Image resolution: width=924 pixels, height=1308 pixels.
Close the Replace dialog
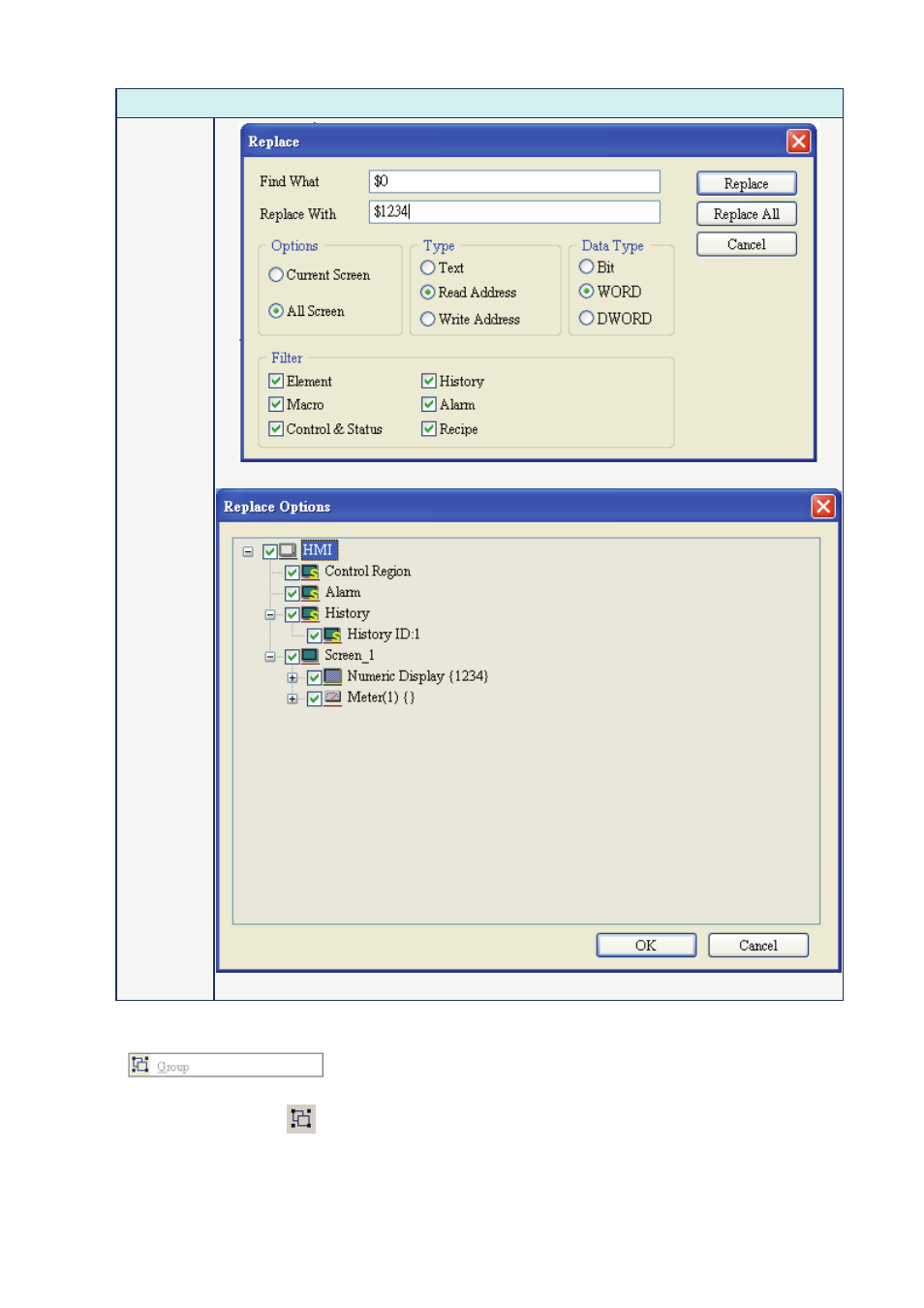point(799,141)
